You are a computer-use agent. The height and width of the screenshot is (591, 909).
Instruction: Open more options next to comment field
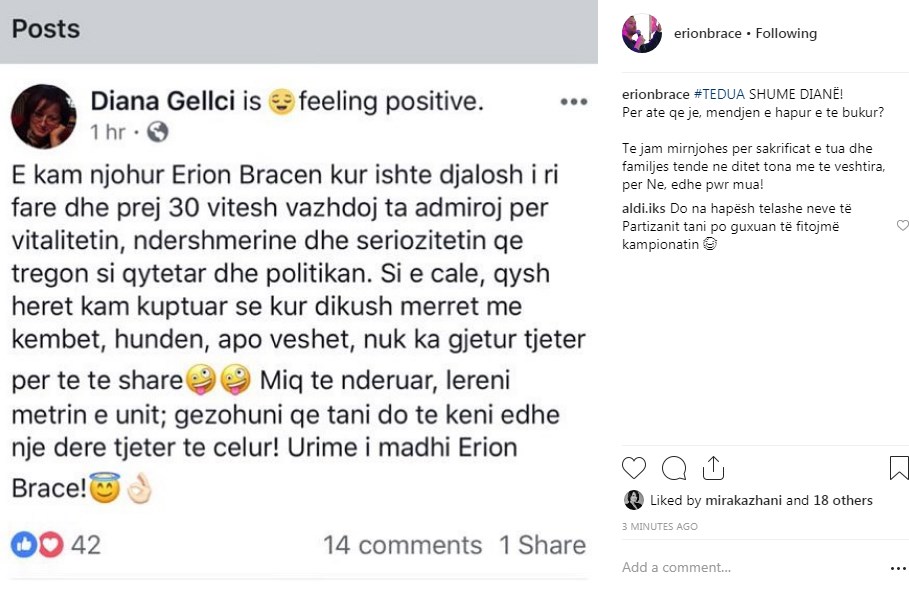pos(898,568)
